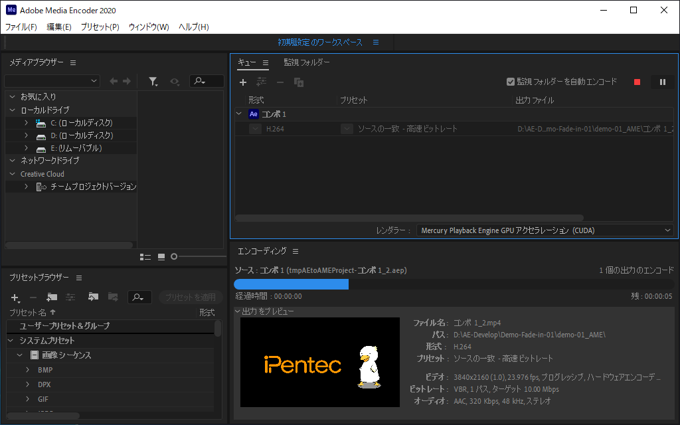This screenshot has width=680, height=425.
Task: Switch media browser to thumbnail view
Action: [x=161, y=257]
